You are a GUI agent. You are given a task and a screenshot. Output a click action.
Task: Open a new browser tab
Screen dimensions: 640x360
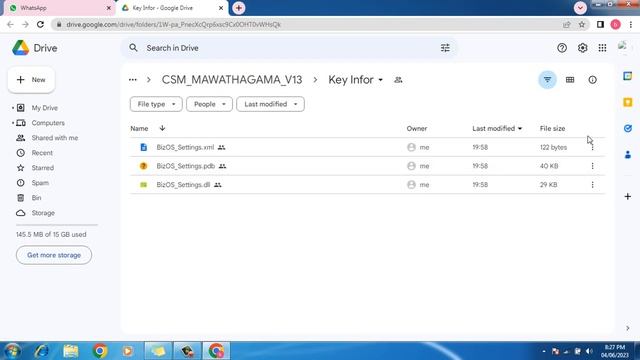[x=239, y=8]
